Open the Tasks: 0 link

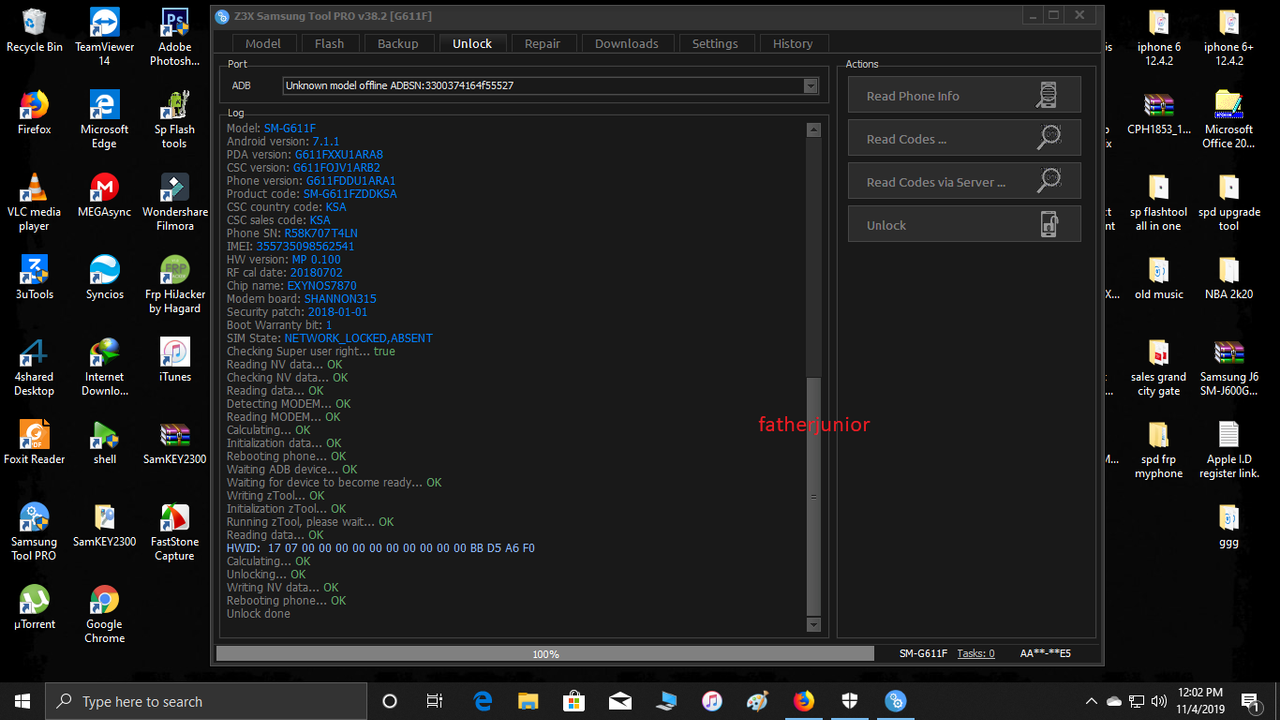[976, 653]
